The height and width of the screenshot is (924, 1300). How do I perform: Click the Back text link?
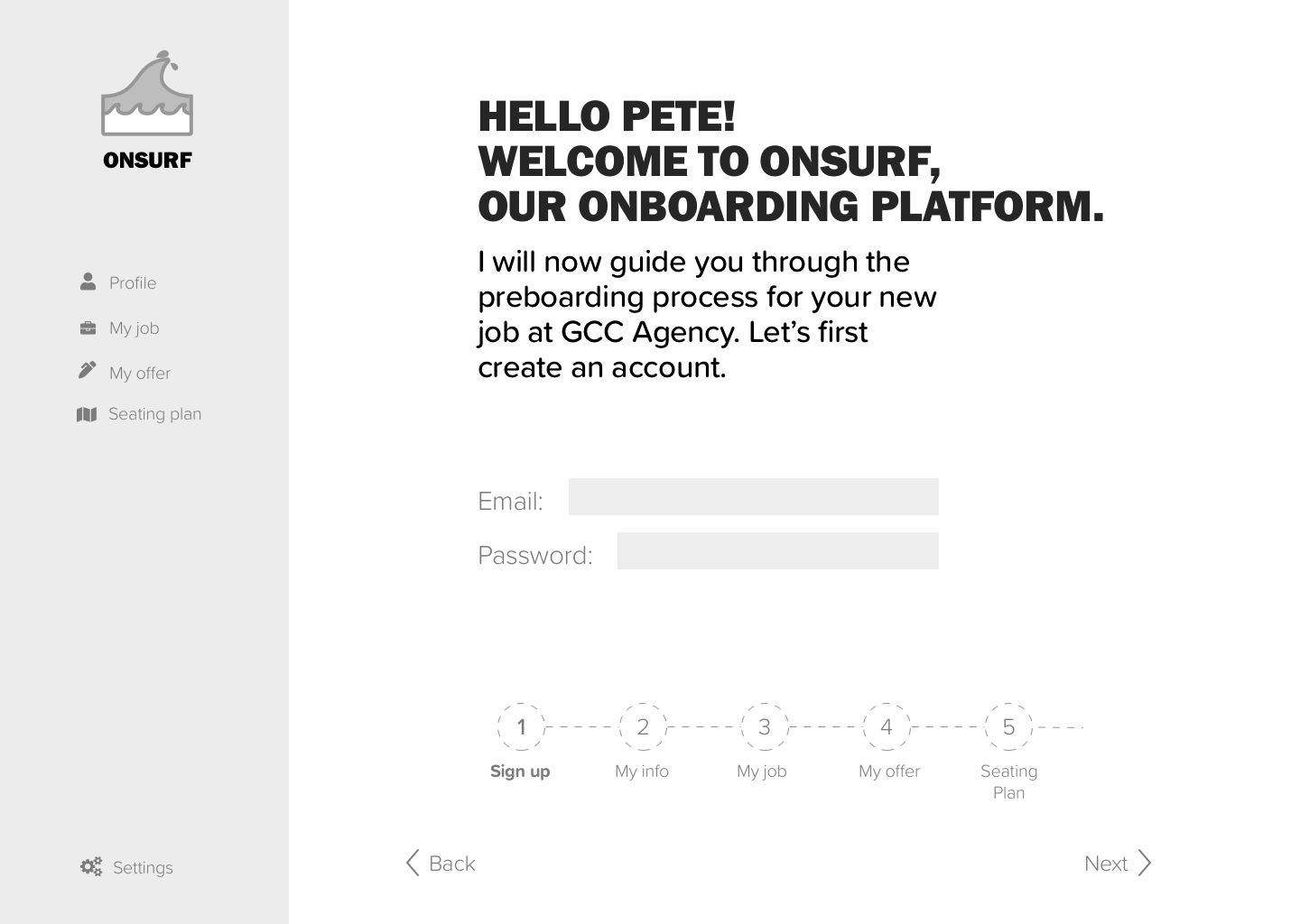[452, 864]
